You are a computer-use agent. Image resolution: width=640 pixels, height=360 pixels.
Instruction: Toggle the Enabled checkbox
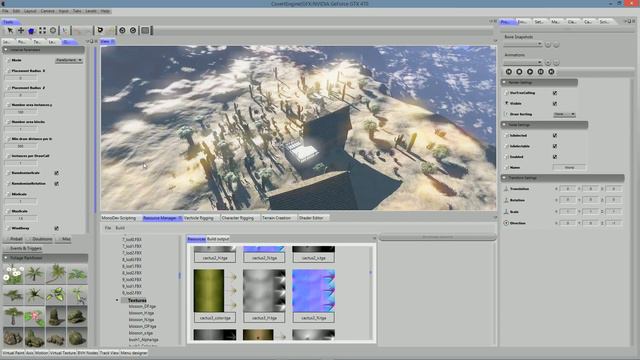coord(555,157)
